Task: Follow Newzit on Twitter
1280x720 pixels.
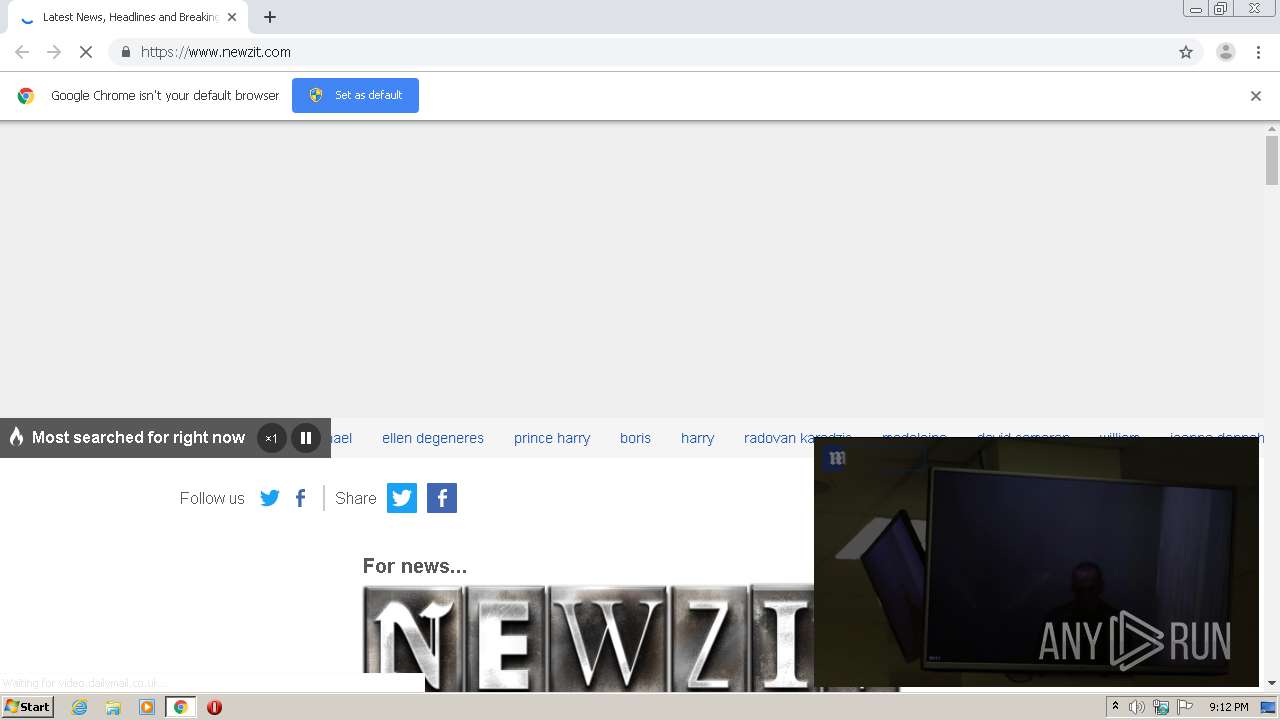Action: pyautogui.click(x=270, y=498)
